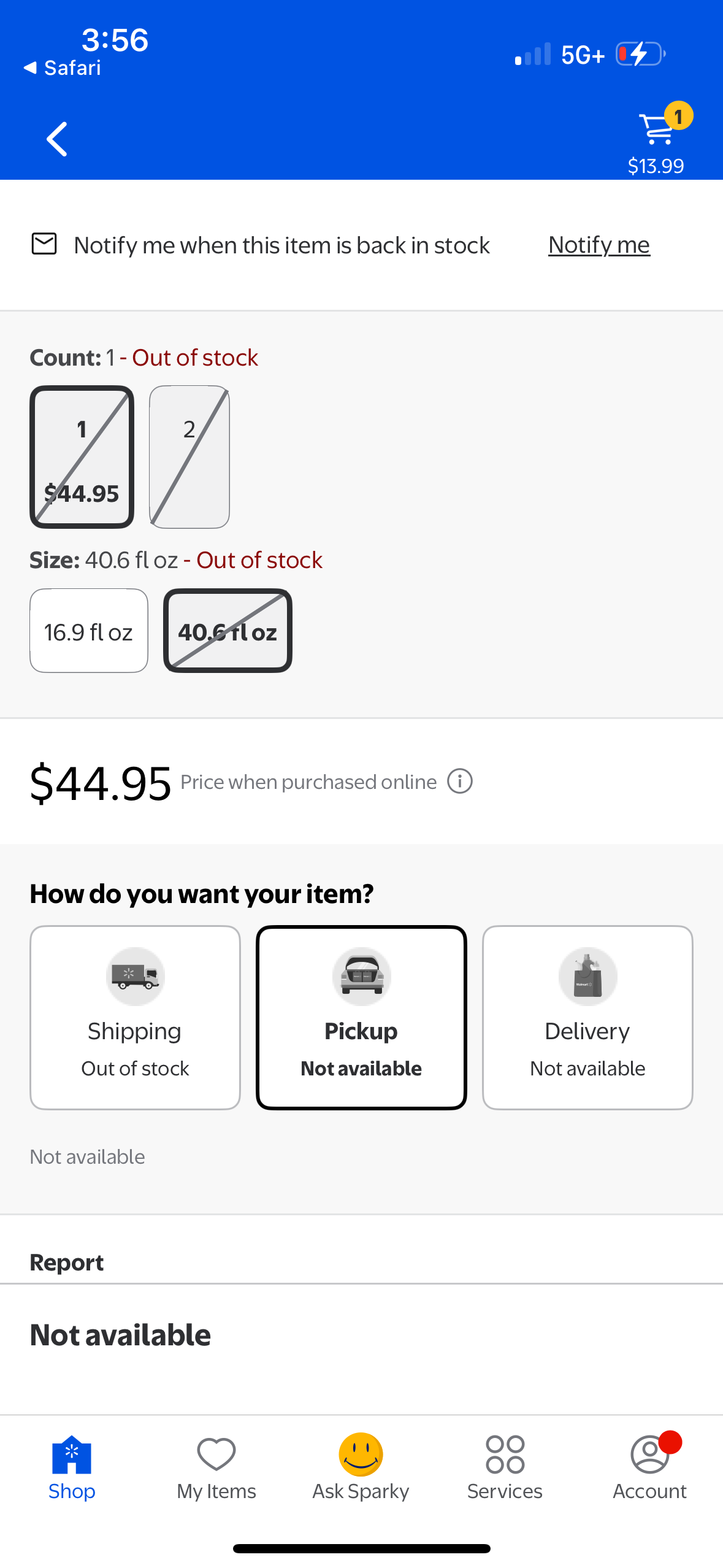Open the shopping cart icon
Viewport: 723px width, 1568px height.
(x=658, y=128)
